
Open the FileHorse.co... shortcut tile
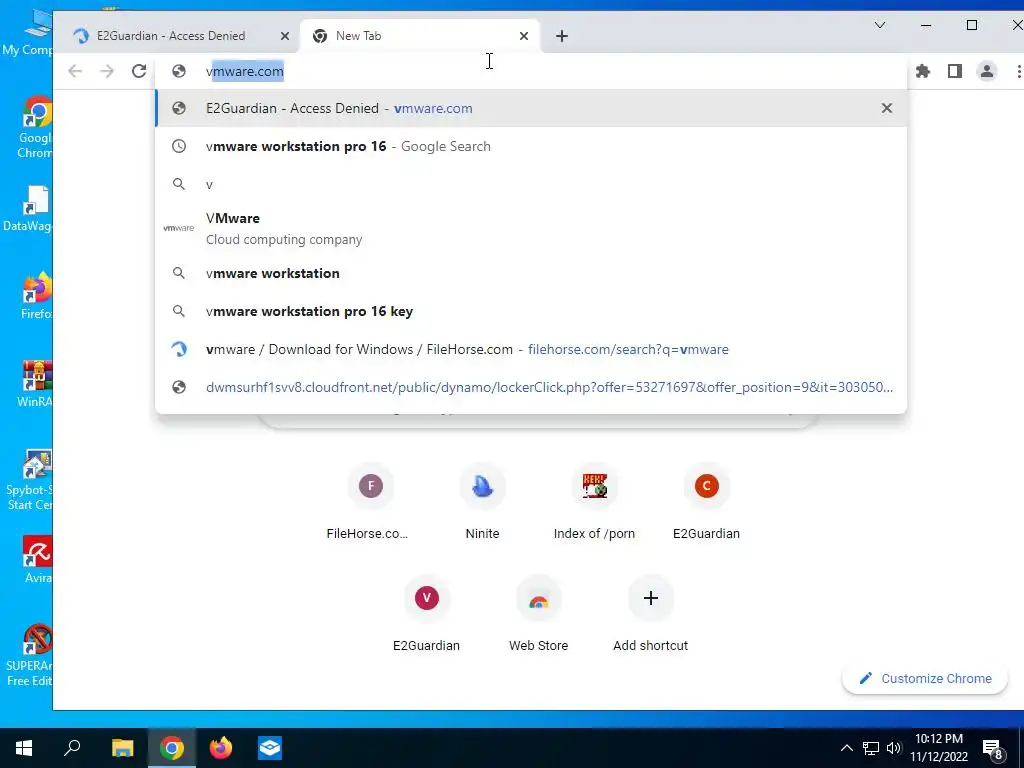click(x=370, y=502)
